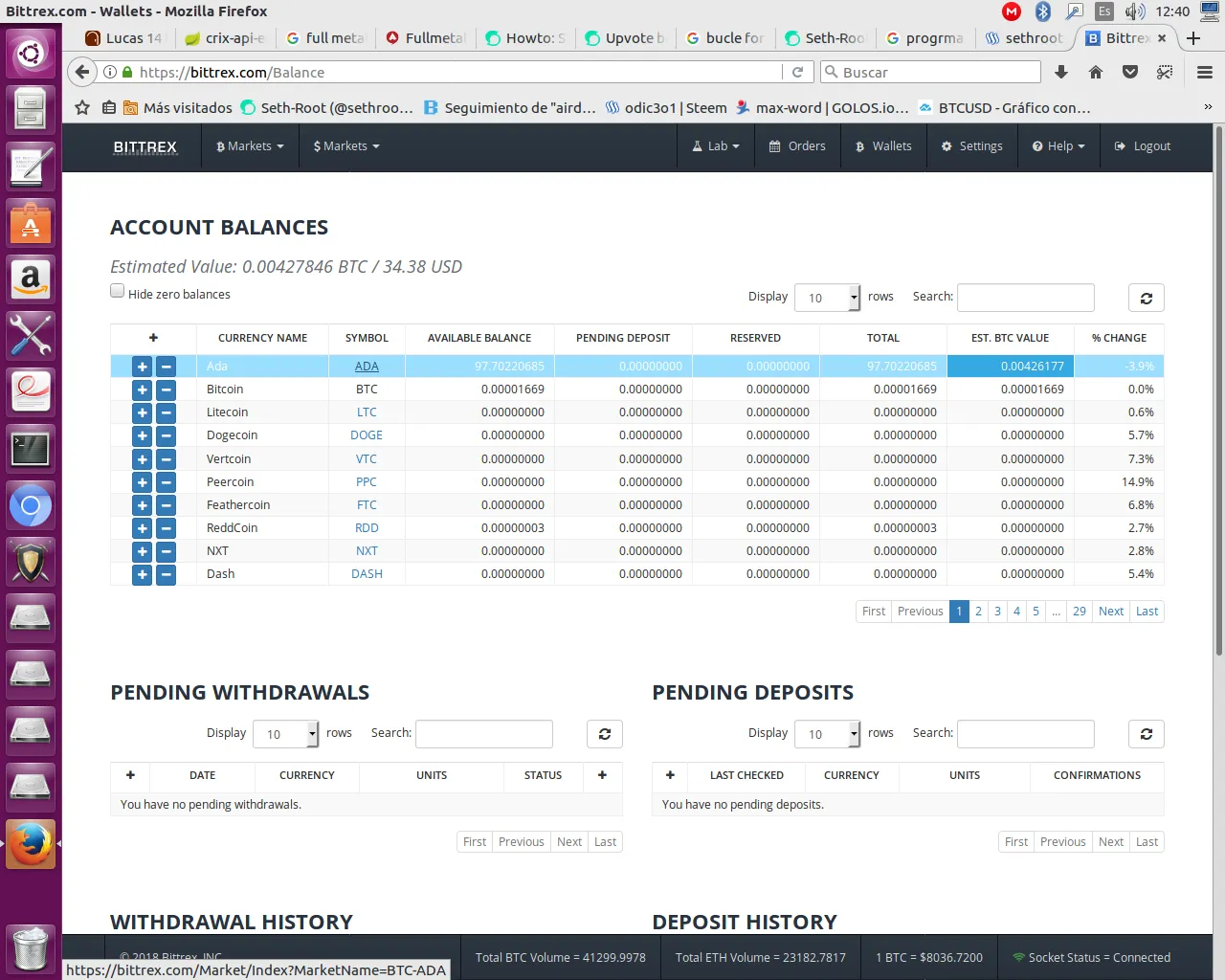Click the deposit plus icon for Litecoin
Screen dimensions: 1225x980
[x=142, y=412]
